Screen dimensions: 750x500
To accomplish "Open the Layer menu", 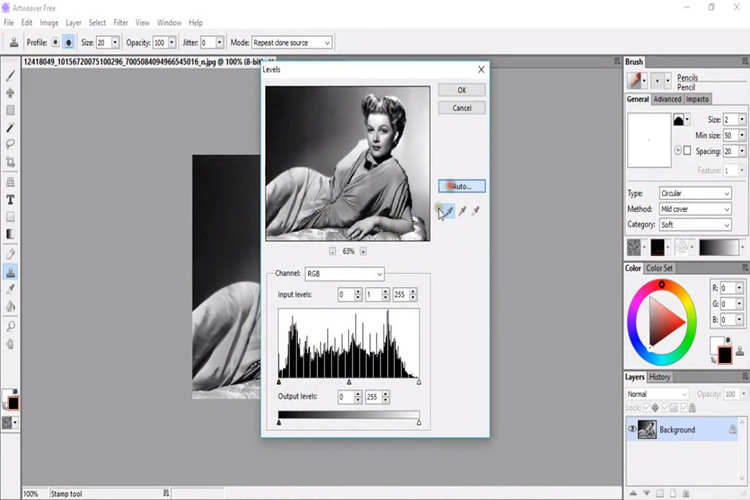I will [x=73, y=22].
